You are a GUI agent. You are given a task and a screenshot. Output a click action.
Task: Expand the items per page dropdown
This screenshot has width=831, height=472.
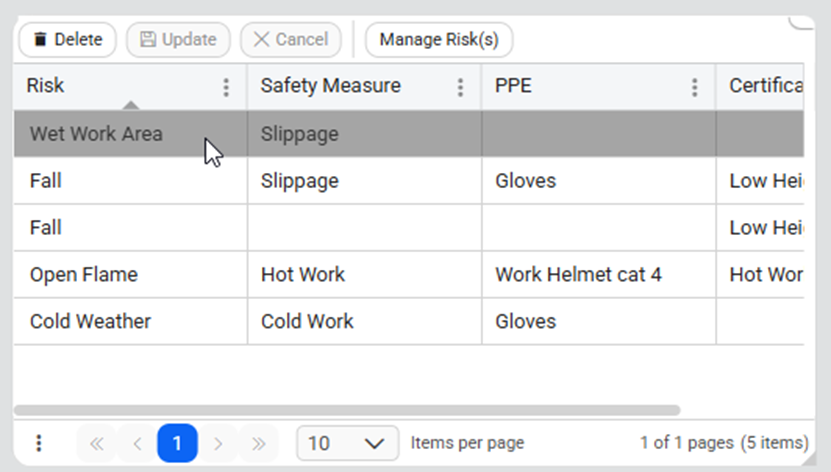click(x=346, y=443)
